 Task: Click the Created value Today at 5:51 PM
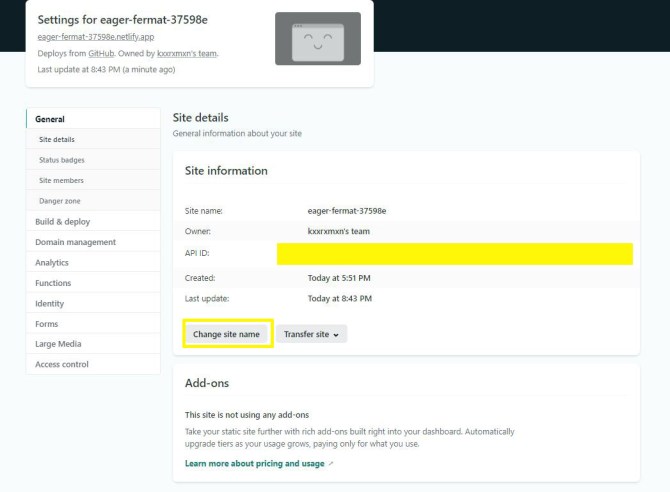[x=339, y=278]
